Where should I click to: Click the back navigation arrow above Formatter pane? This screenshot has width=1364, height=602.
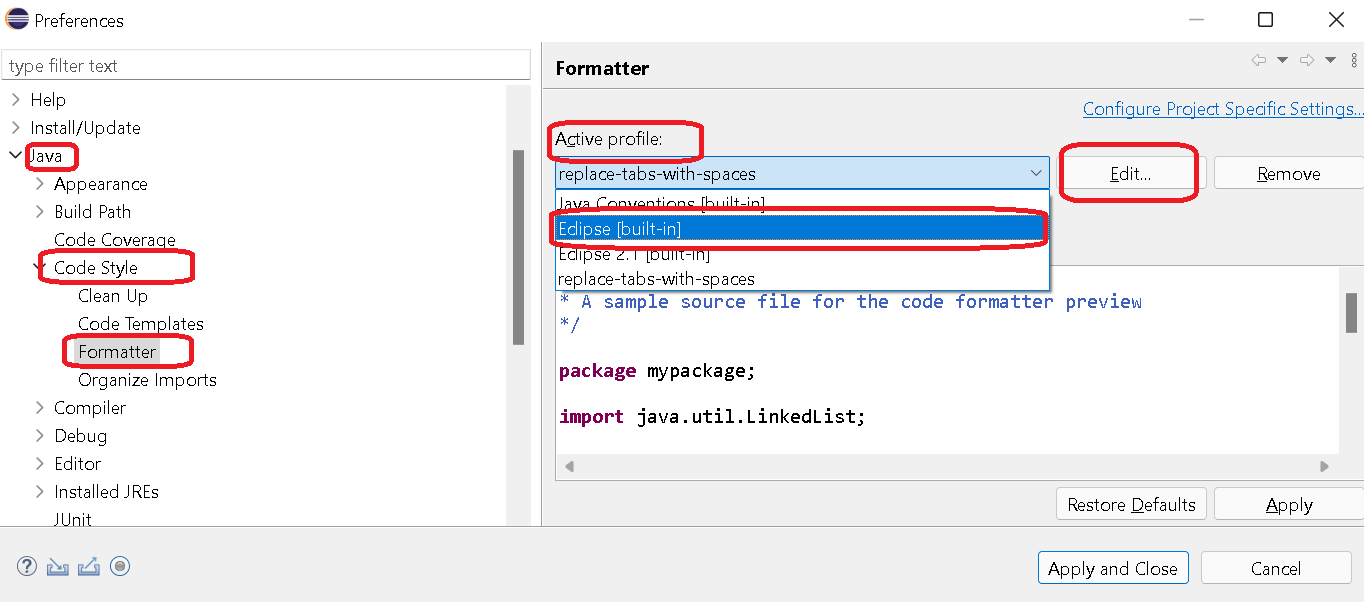pyautogui.click(x=1259, y=59)
